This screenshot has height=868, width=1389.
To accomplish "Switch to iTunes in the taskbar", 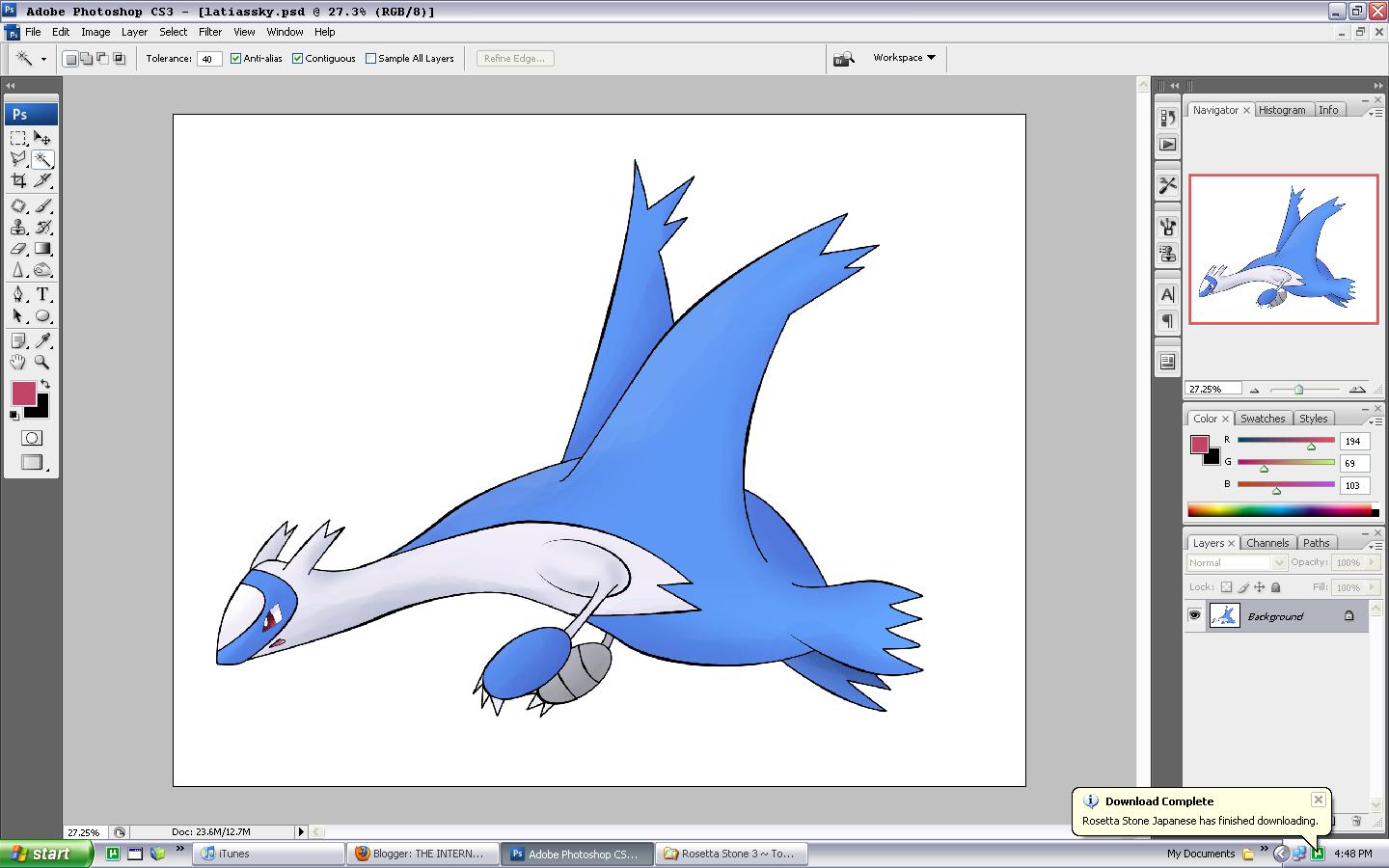I will 270,854.
